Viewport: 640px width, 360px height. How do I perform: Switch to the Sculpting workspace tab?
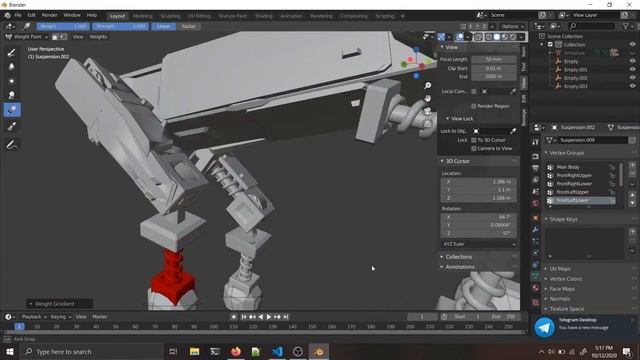click(170, 16)
